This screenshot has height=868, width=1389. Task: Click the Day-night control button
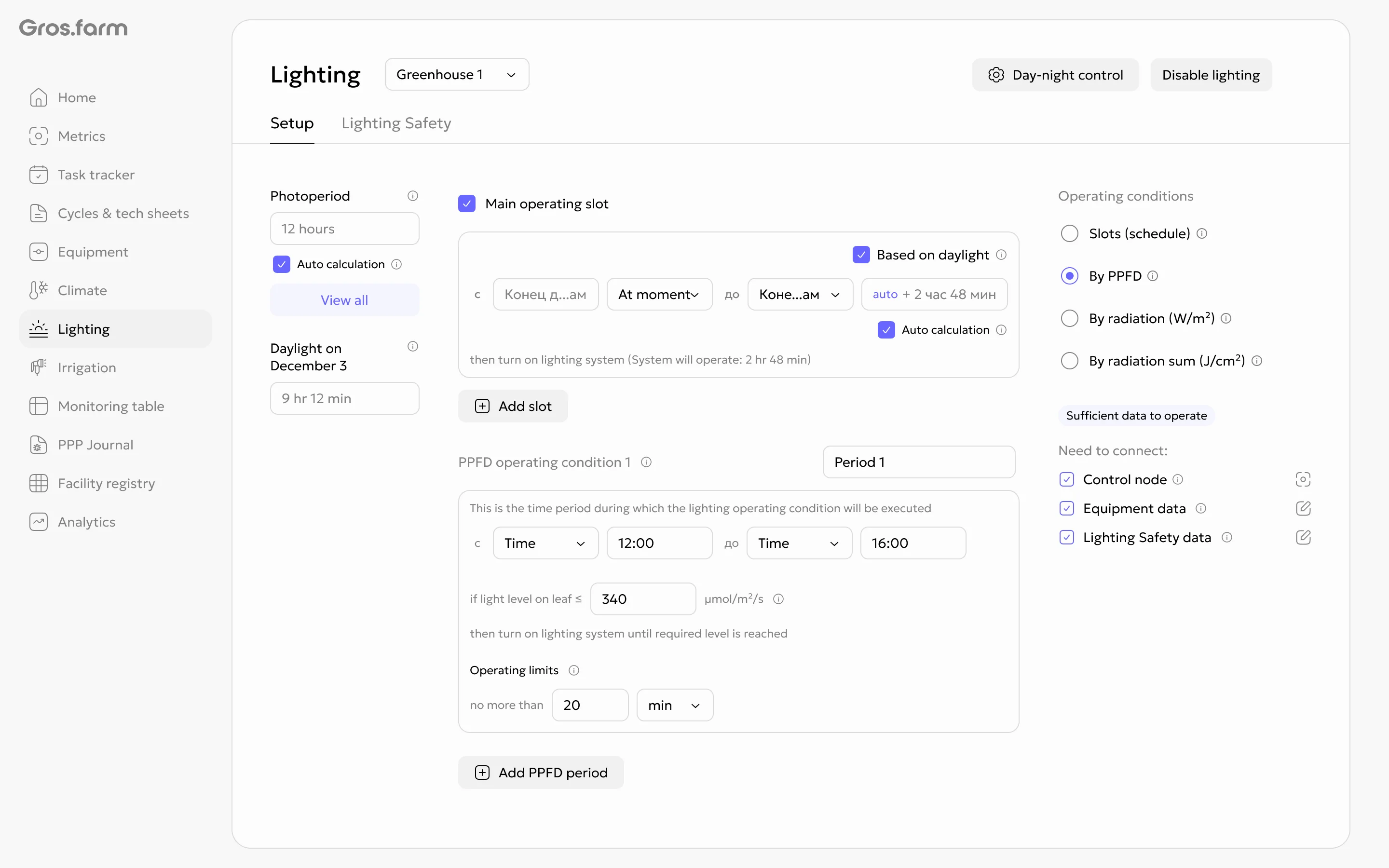[1056, 75]
